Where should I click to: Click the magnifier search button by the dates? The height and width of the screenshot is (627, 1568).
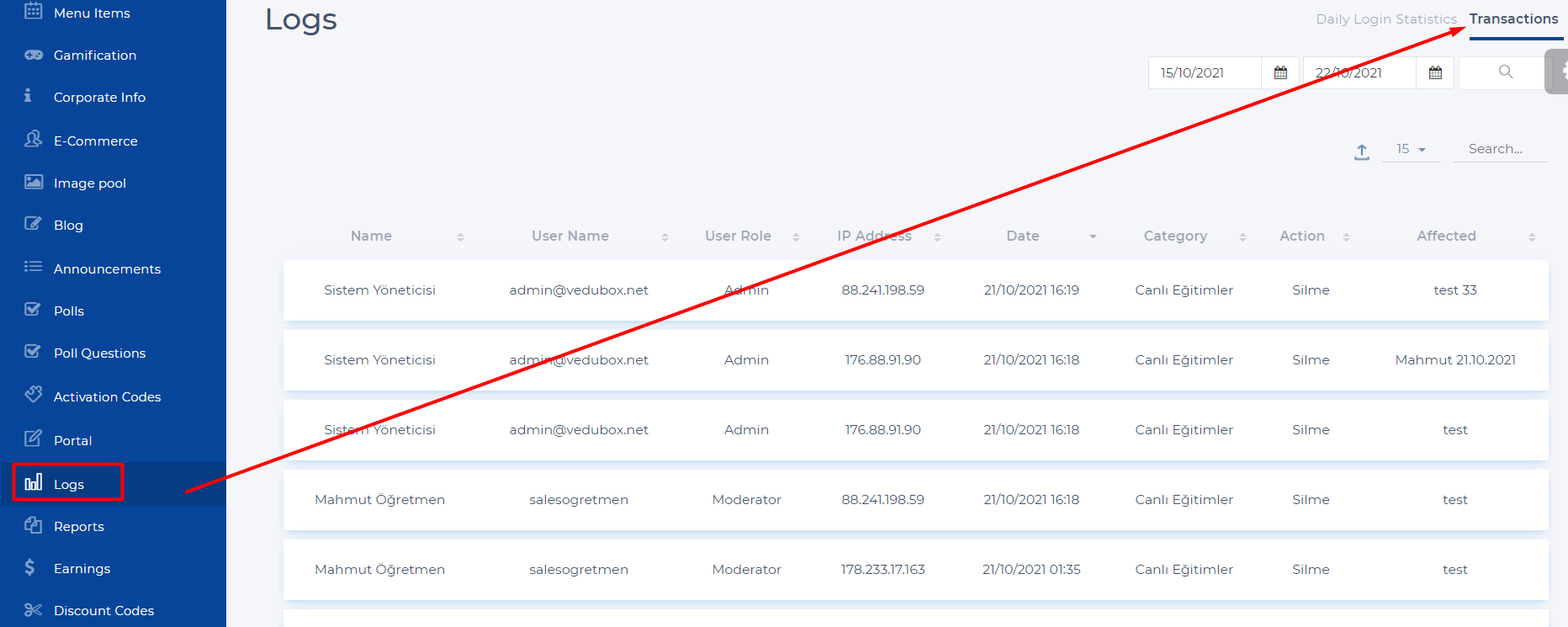point(1505,72)
